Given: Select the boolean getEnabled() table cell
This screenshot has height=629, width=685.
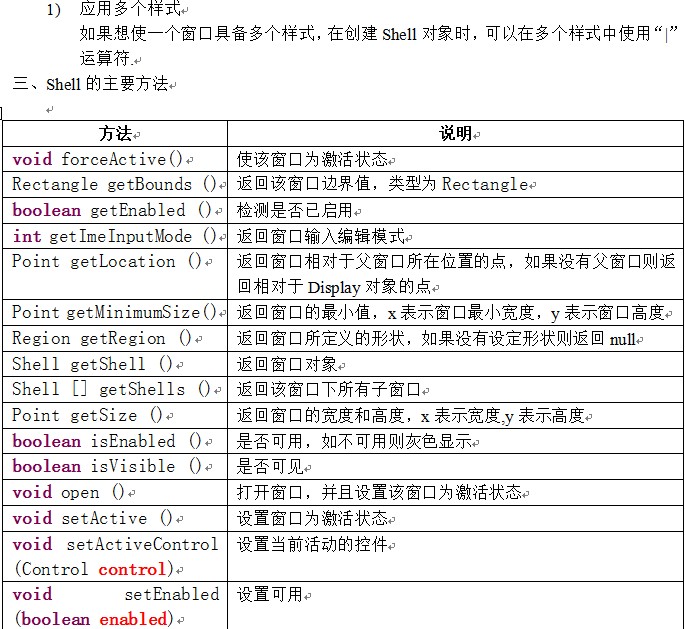Looking at the screenshot, I should pos(112,210).
